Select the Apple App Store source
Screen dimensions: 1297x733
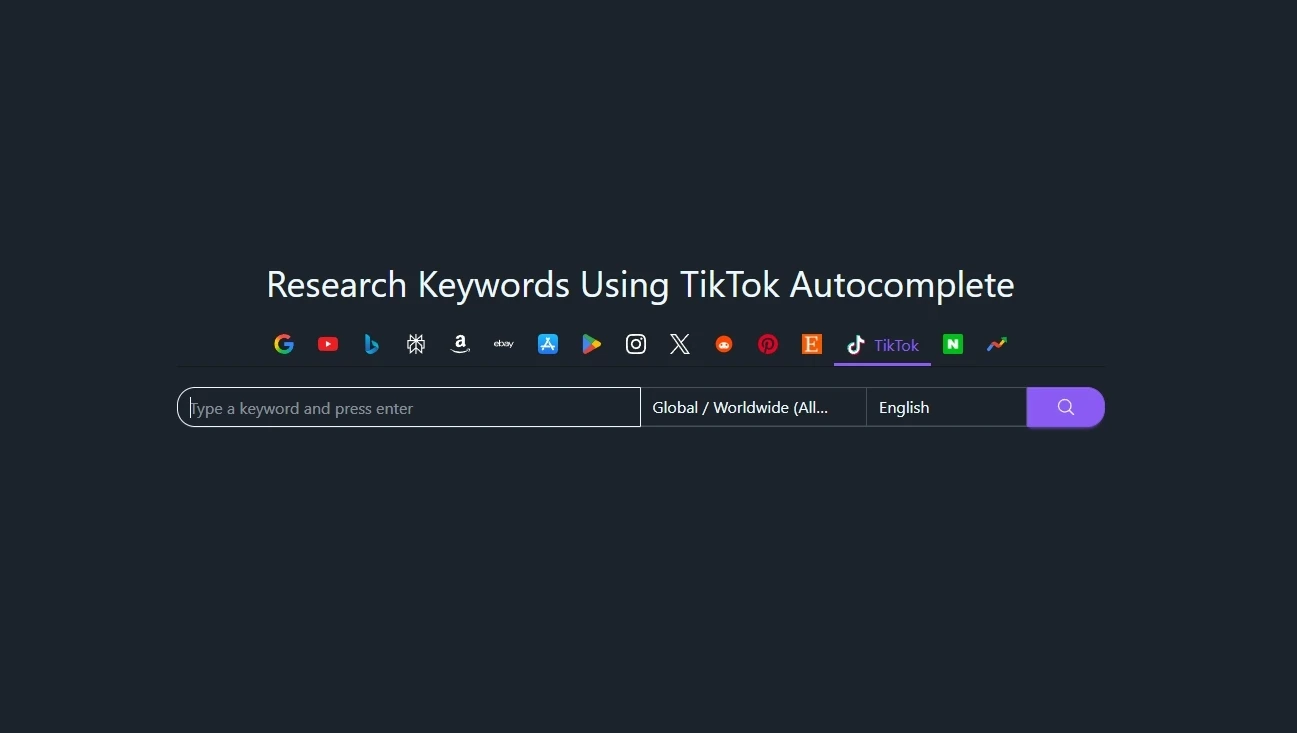[x=548, y=344]
